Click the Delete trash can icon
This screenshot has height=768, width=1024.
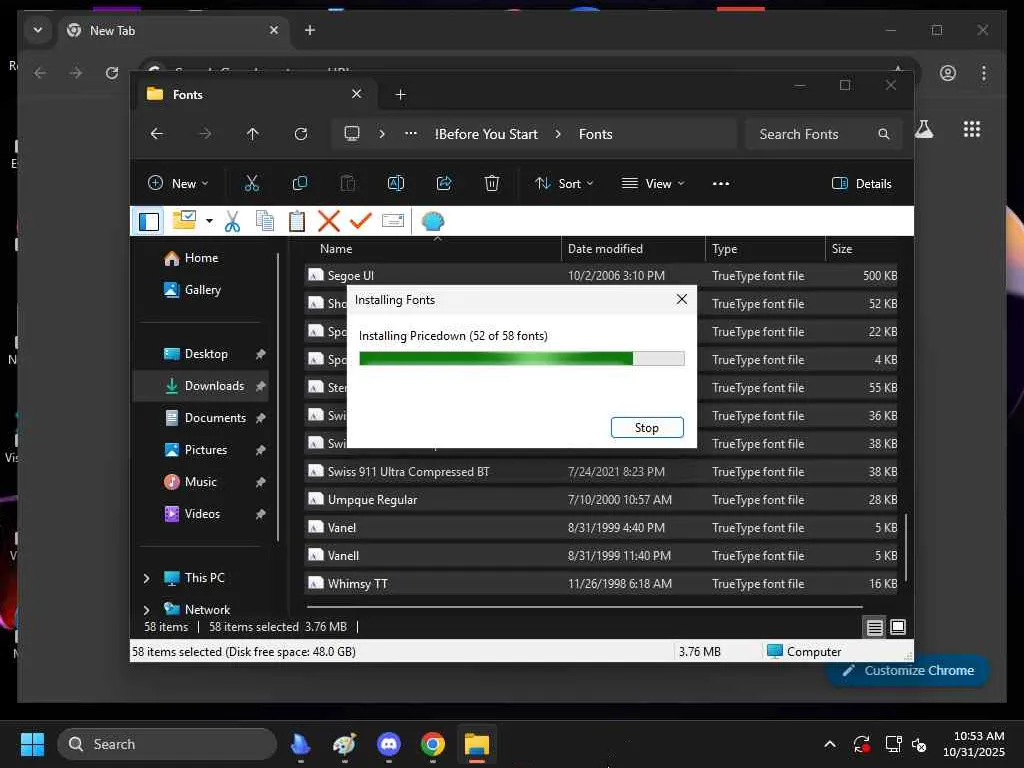click(492, 183)
